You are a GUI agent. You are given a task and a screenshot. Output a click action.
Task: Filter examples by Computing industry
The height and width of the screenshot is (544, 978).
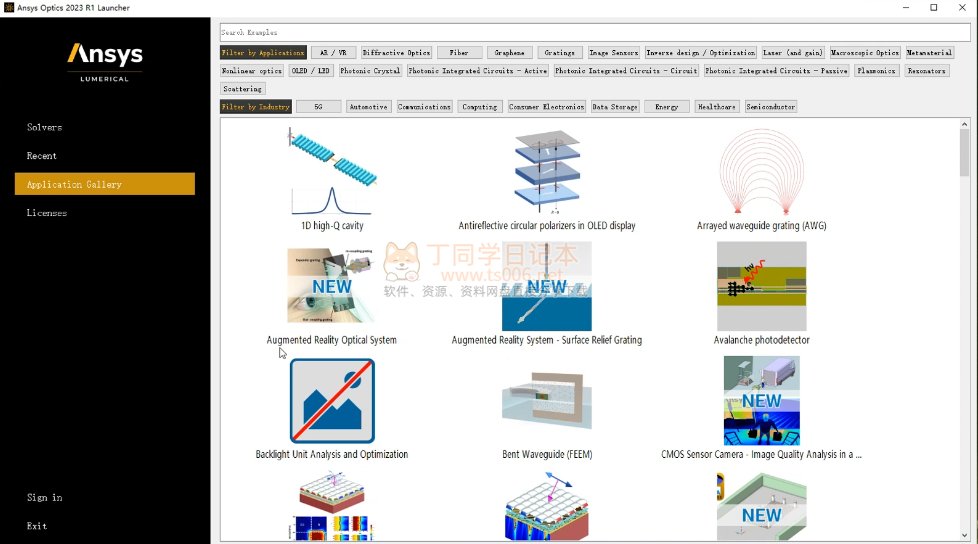pyautogui.click(x=480, y=107)
